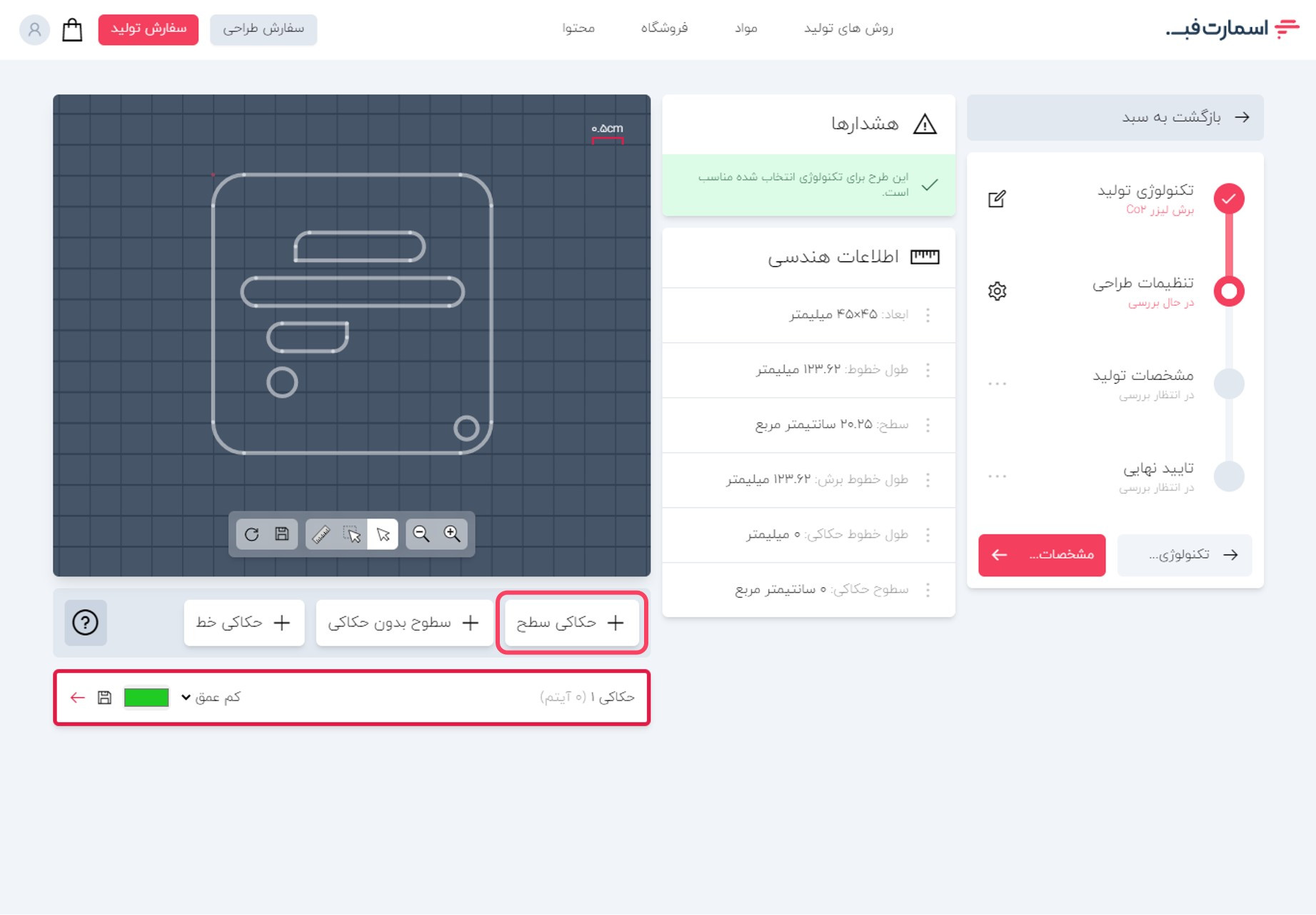Click the help question mark button

pyautogui.click(x=86, y=623)
